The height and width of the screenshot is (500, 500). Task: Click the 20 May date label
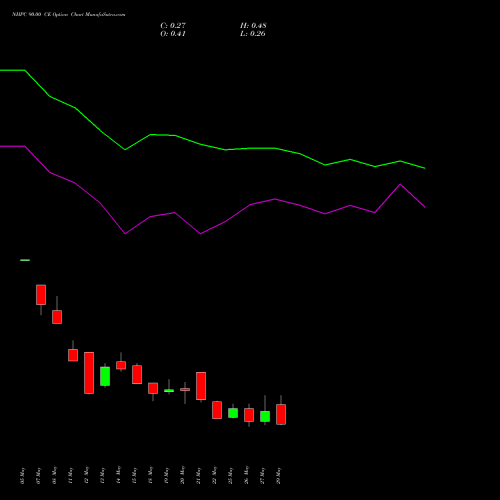coord(183,475)
